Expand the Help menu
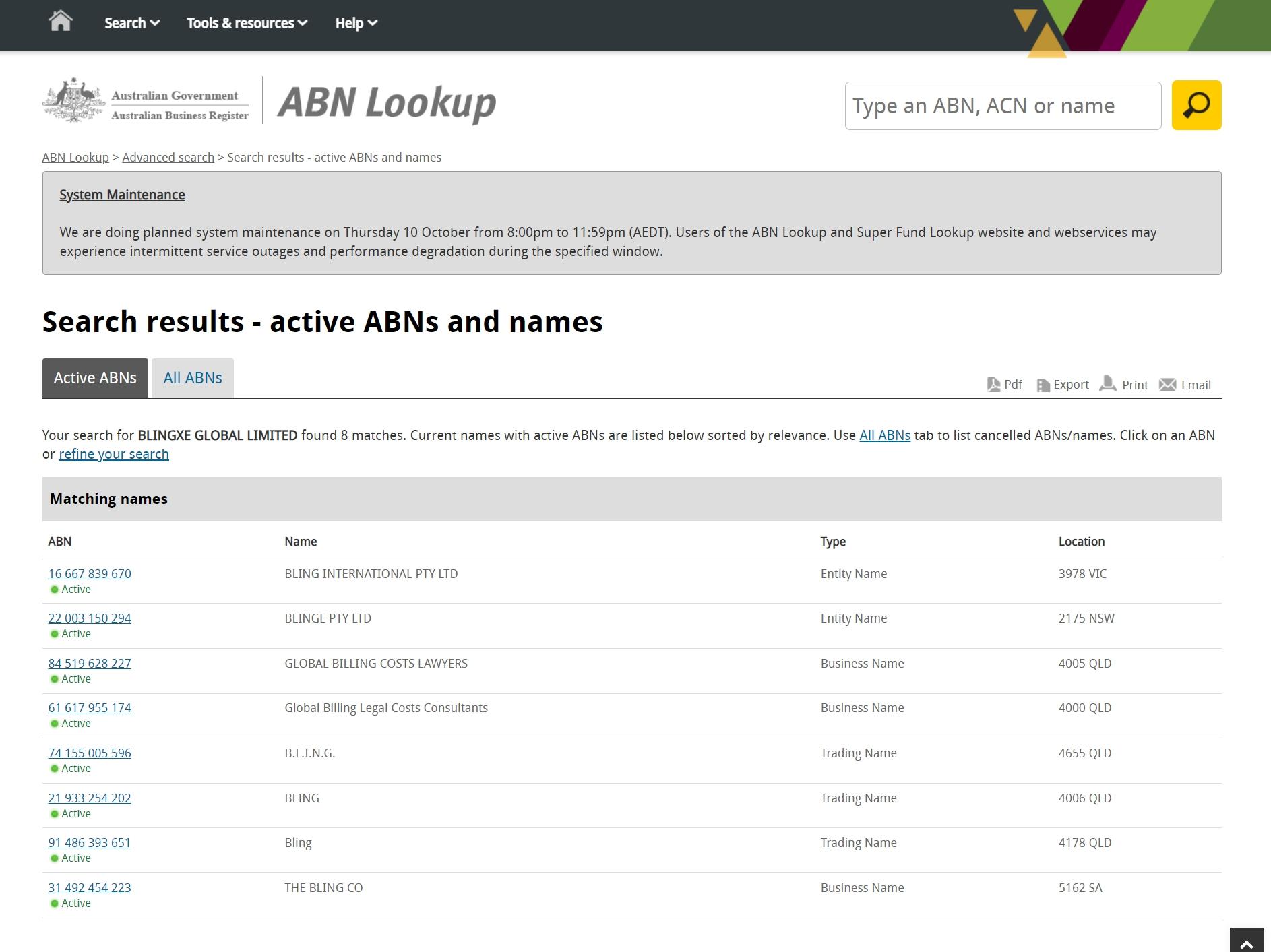Screen dimensions: 1271x952 [x=356, y=23]
